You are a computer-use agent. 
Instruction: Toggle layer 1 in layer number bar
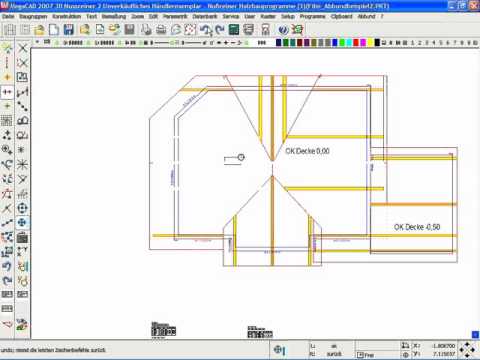coord(412,43)
